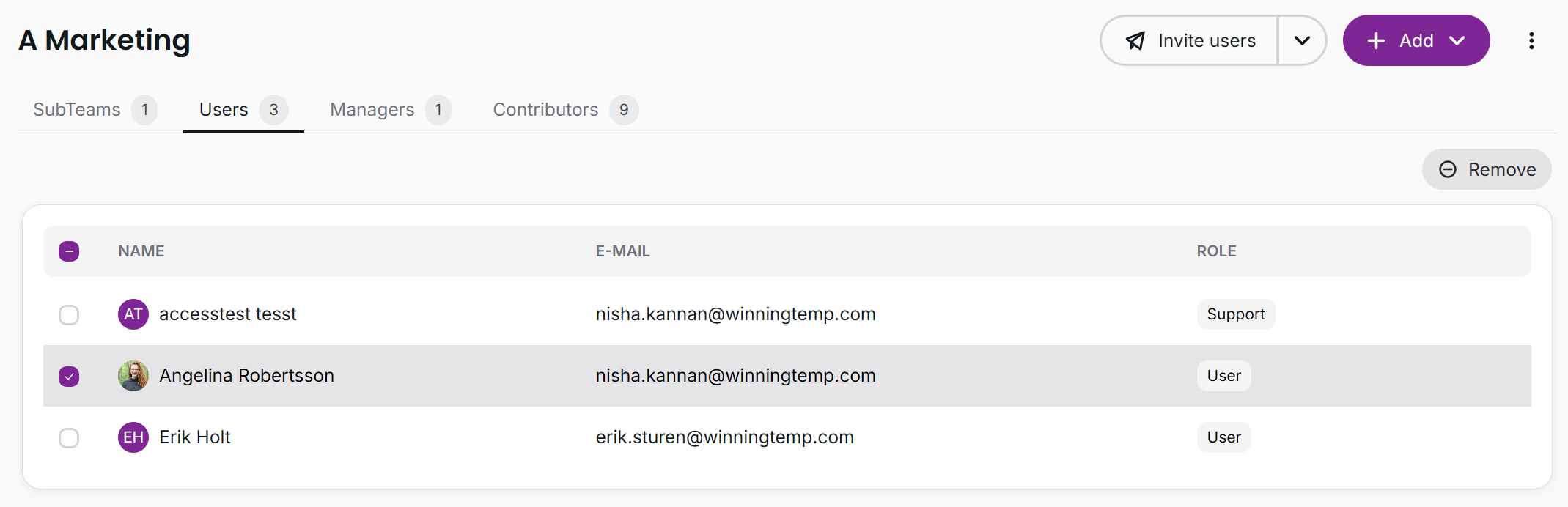This screenshot has height=507, width=1568.
Task: Click the Remove button
Action: (1487, 170)
